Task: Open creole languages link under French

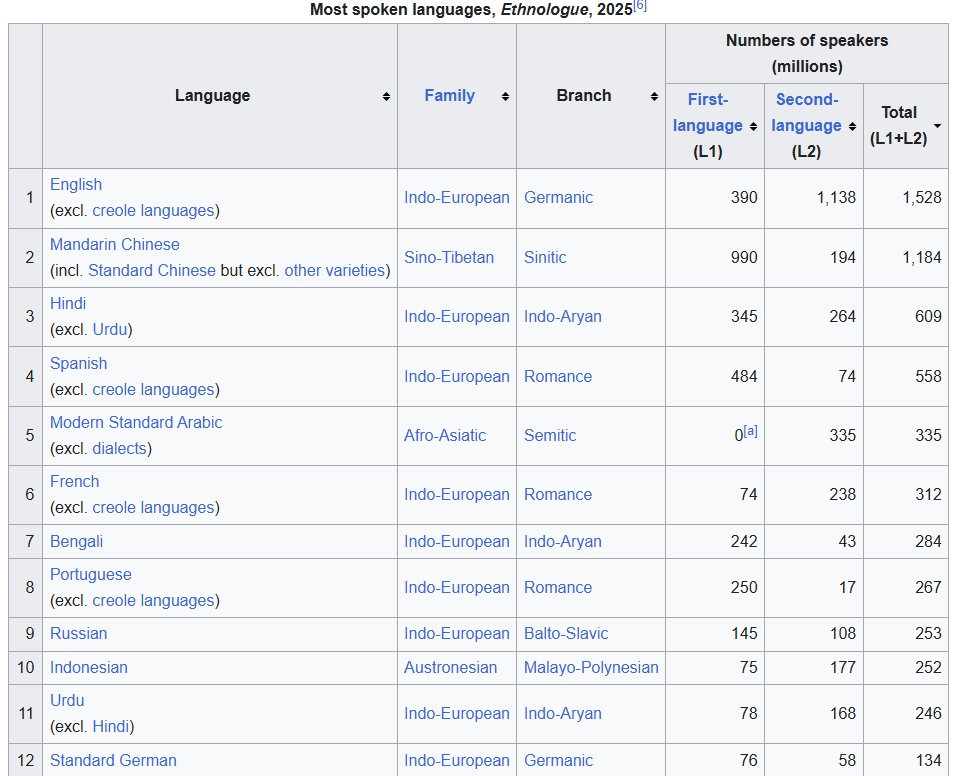Action: pos(153,507)
